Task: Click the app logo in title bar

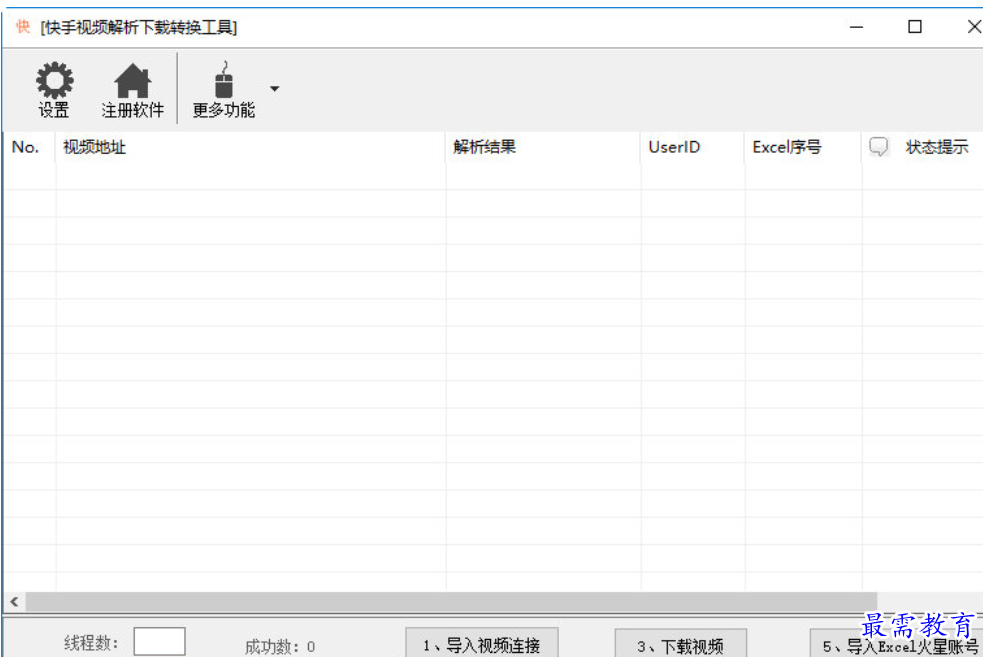Action: click(23, 27)
